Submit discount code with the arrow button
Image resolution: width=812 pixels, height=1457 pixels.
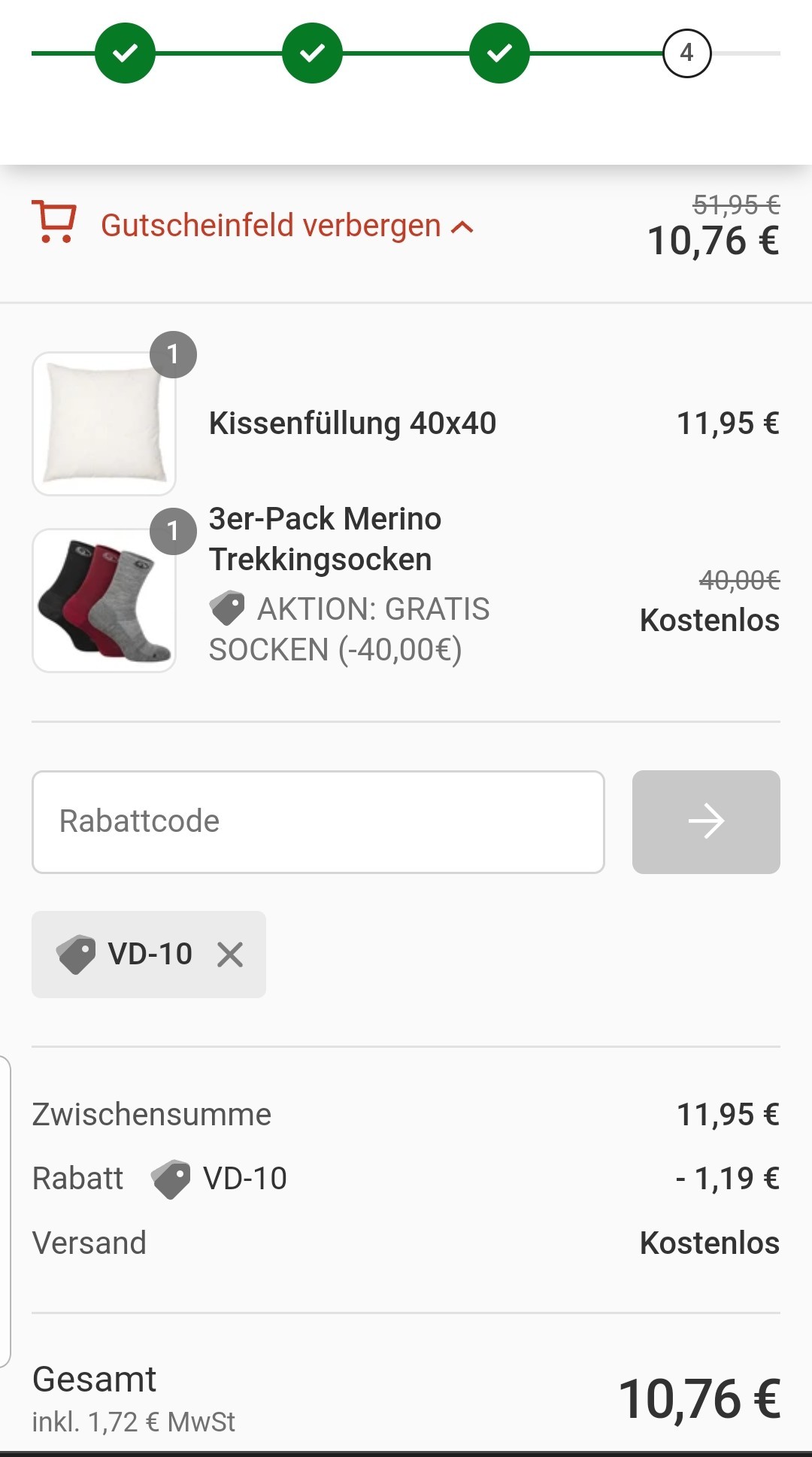pyautogui.click(x=706, y=821)
